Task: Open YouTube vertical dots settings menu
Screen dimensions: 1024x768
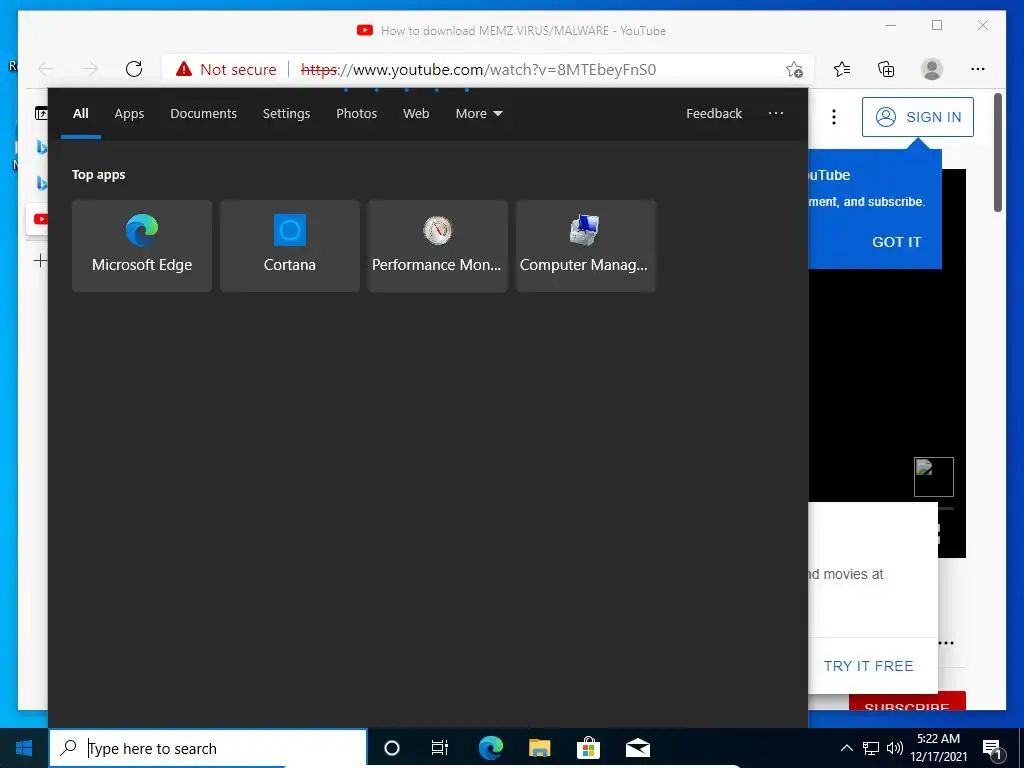Action: click(833, 117)
